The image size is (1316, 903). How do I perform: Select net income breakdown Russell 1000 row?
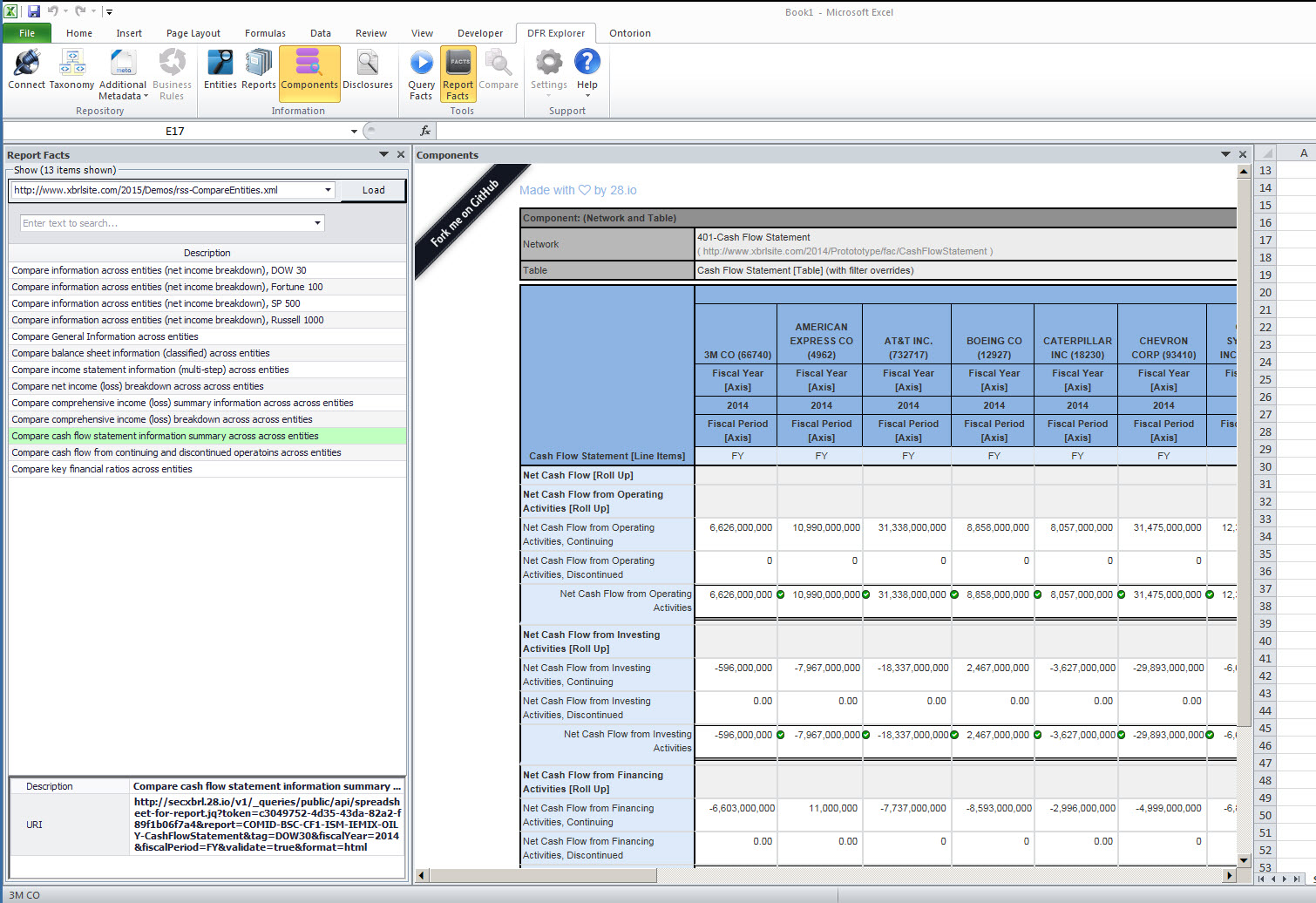(207, 320)
